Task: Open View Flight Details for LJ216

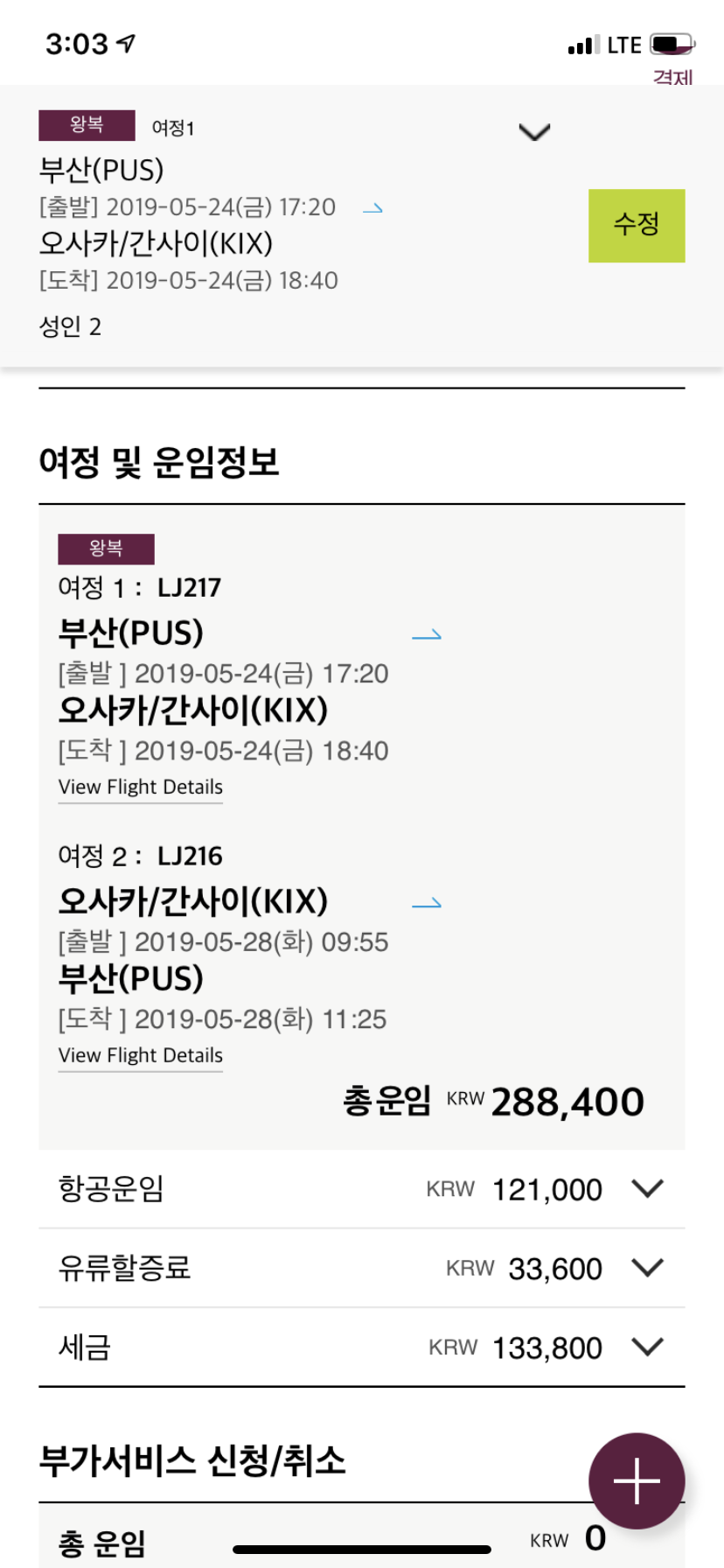Action: pyautogui.click(x=141, y=1056)
